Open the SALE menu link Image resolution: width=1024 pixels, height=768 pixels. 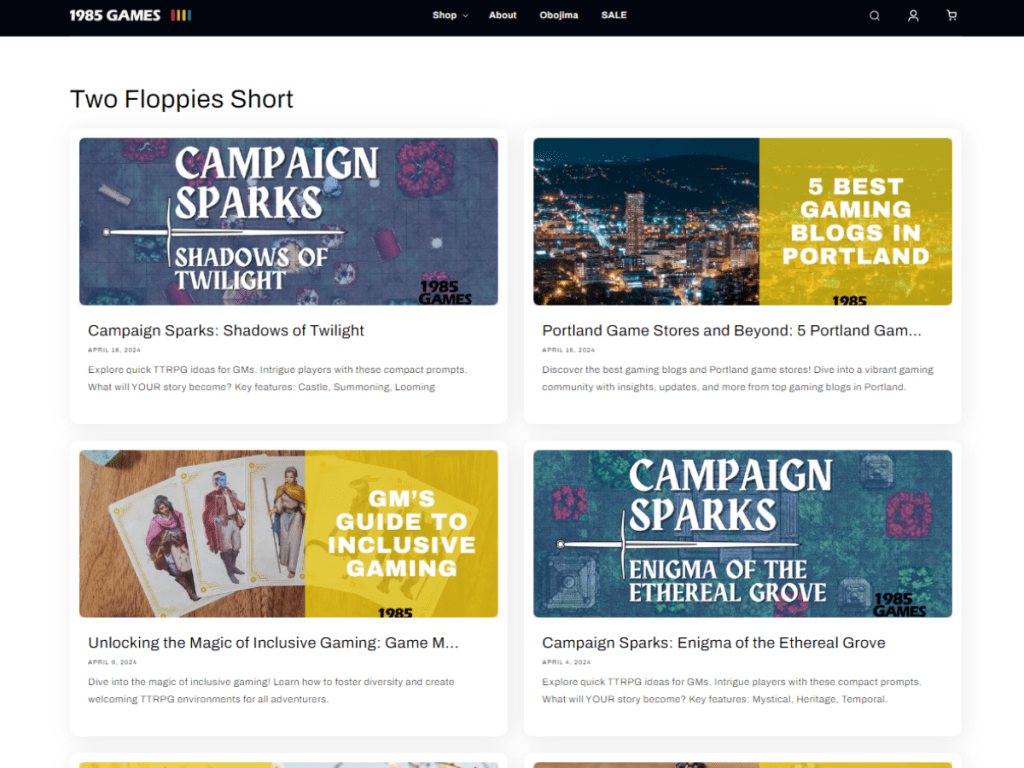pos(614,15)
